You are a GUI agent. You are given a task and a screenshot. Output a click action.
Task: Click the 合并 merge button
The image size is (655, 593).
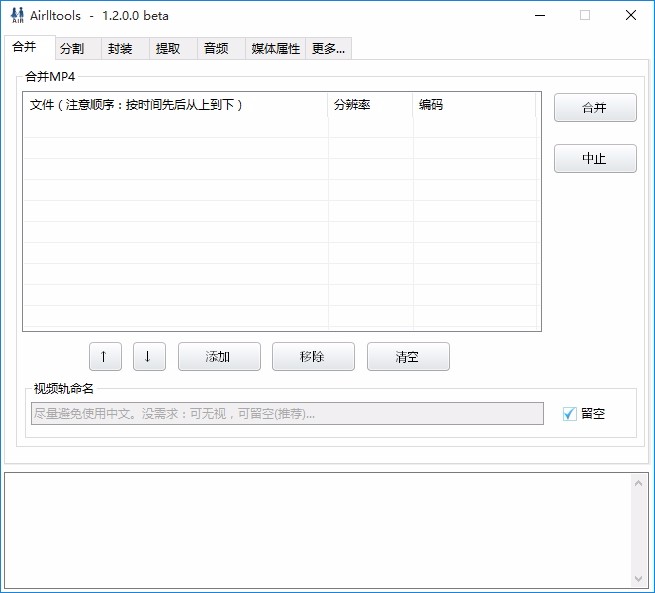(595, 108)
